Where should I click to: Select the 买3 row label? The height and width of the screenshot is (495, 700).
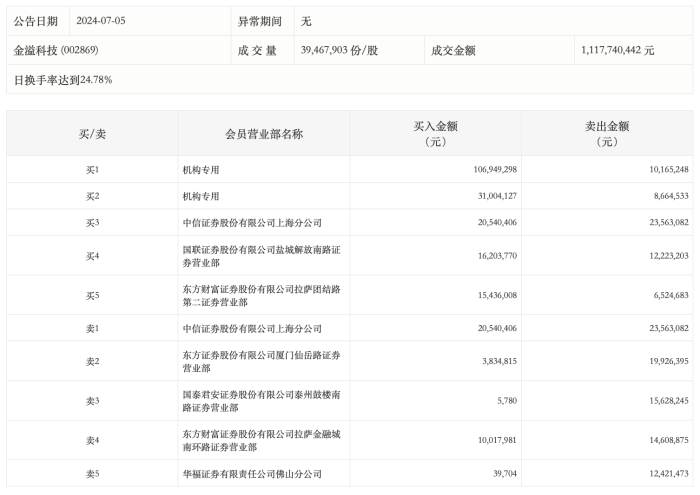[x=92, y=223]
